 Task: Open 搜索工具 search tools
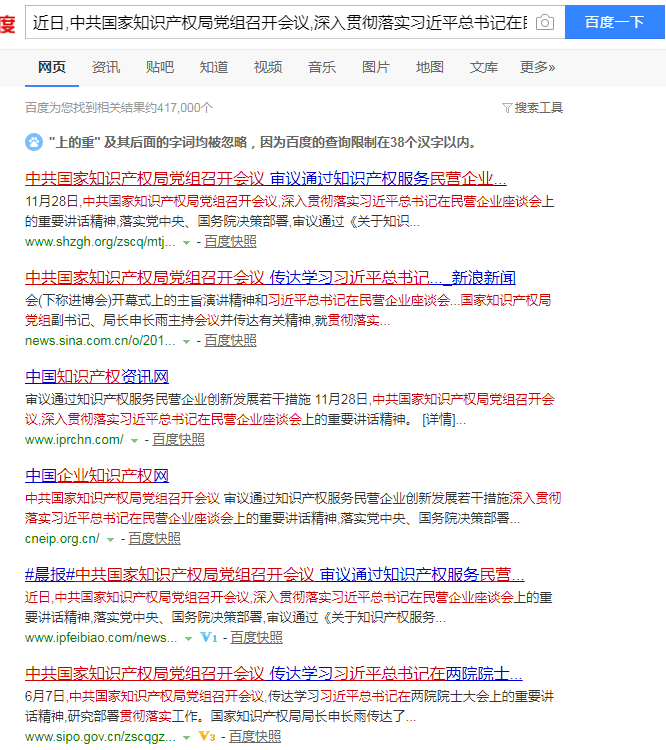[x=539, y=108]
